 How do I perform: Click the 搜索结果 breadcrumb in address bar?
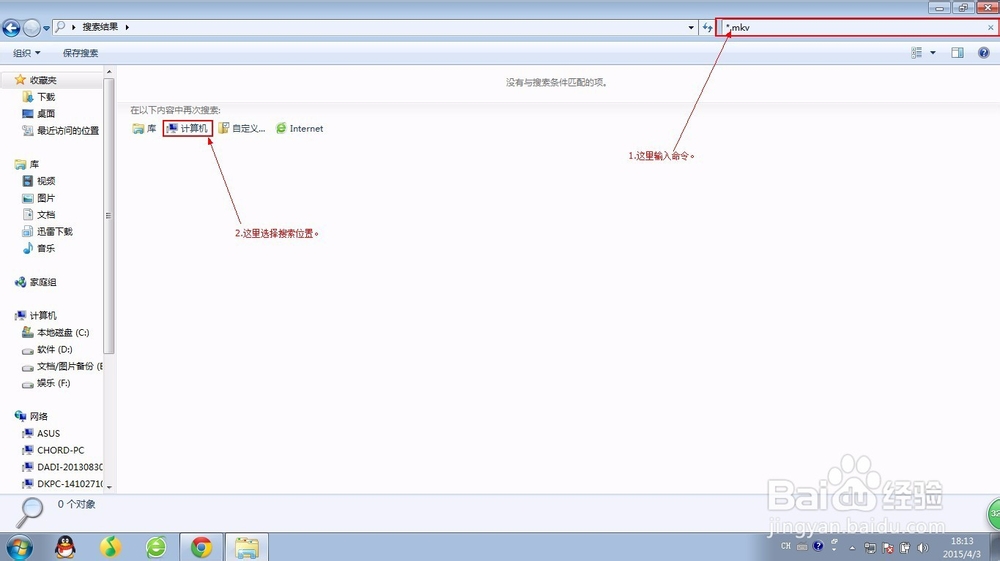point(100,27)
